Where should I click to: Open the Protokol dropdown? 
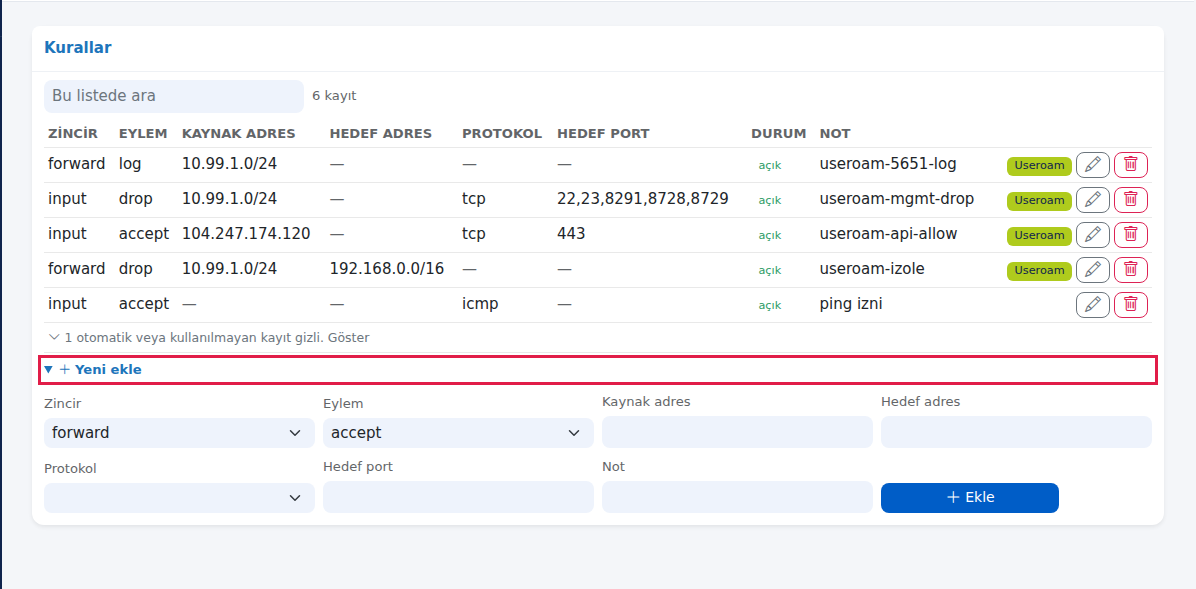coord(179,497)
